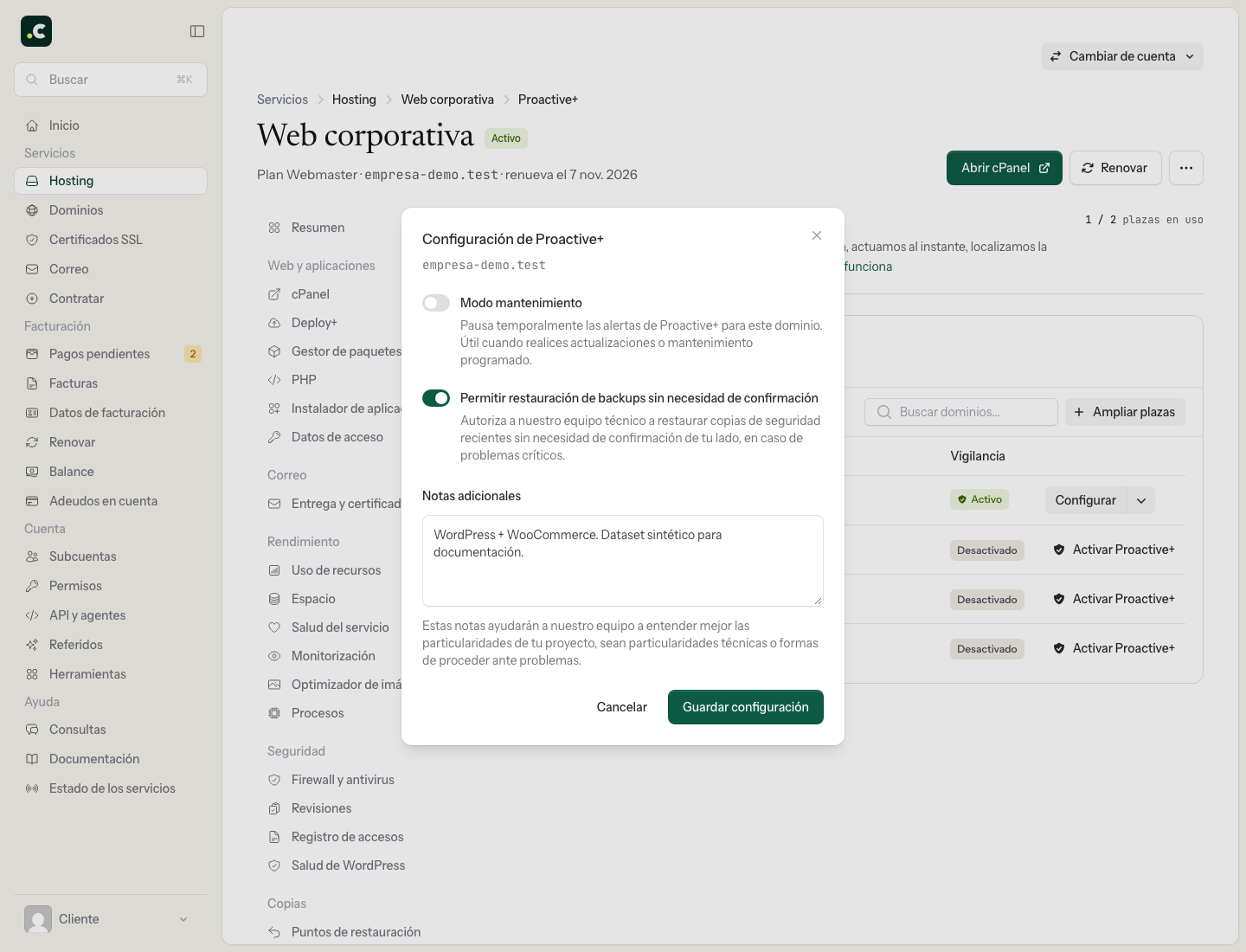
Task: Open Documentación in the sidebar
Action: (111, 759)
